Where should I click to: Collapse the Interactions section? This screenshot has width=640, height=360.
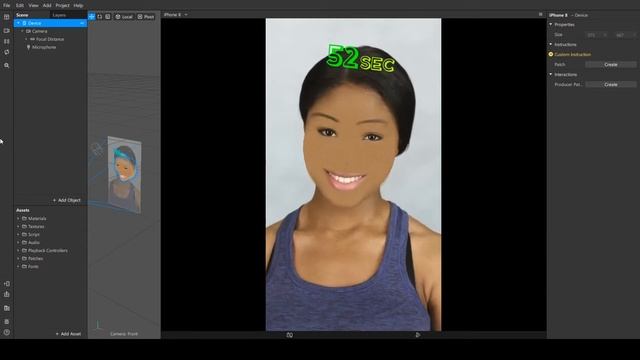coord(551,74)
